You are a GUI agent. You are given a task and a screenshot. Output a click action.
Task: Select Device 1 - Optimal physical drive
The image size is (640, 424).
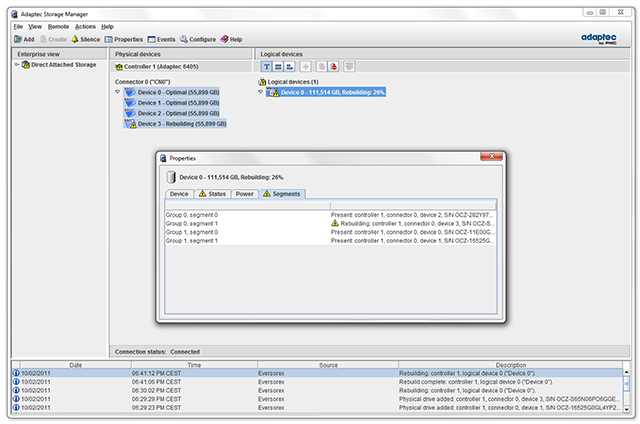172,102
